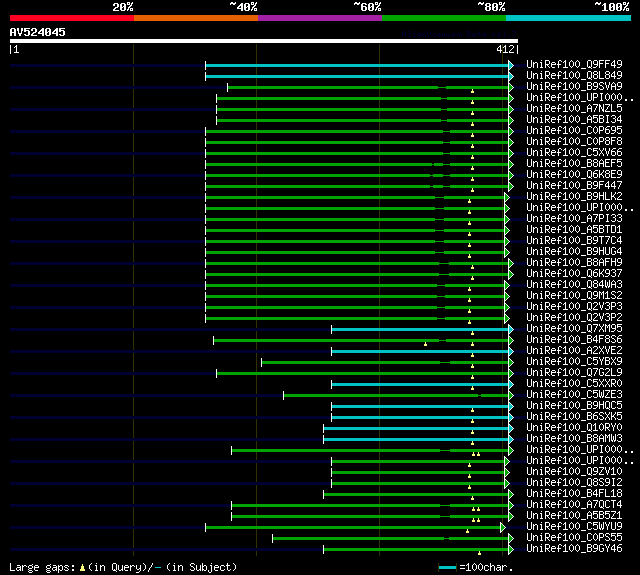Select the UniRef100_B8AMW3 label
This screenshot has width=640, height=575.
point(574,439)
